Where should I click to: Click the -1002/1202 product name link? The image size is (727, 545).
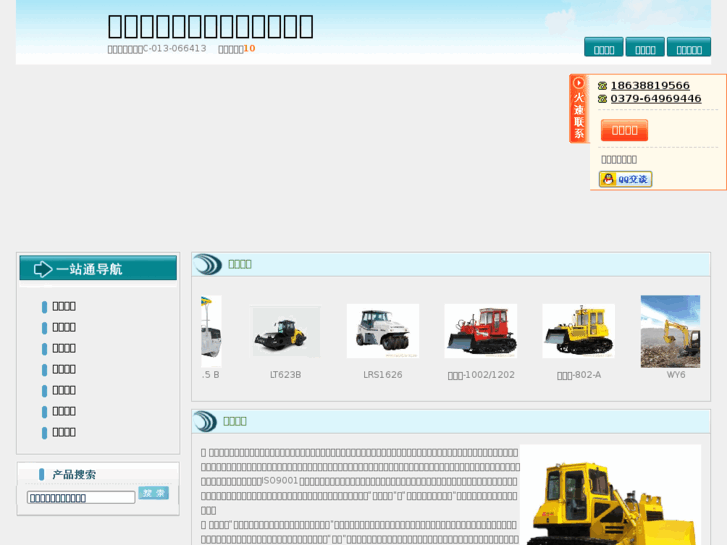coord(481,375)
